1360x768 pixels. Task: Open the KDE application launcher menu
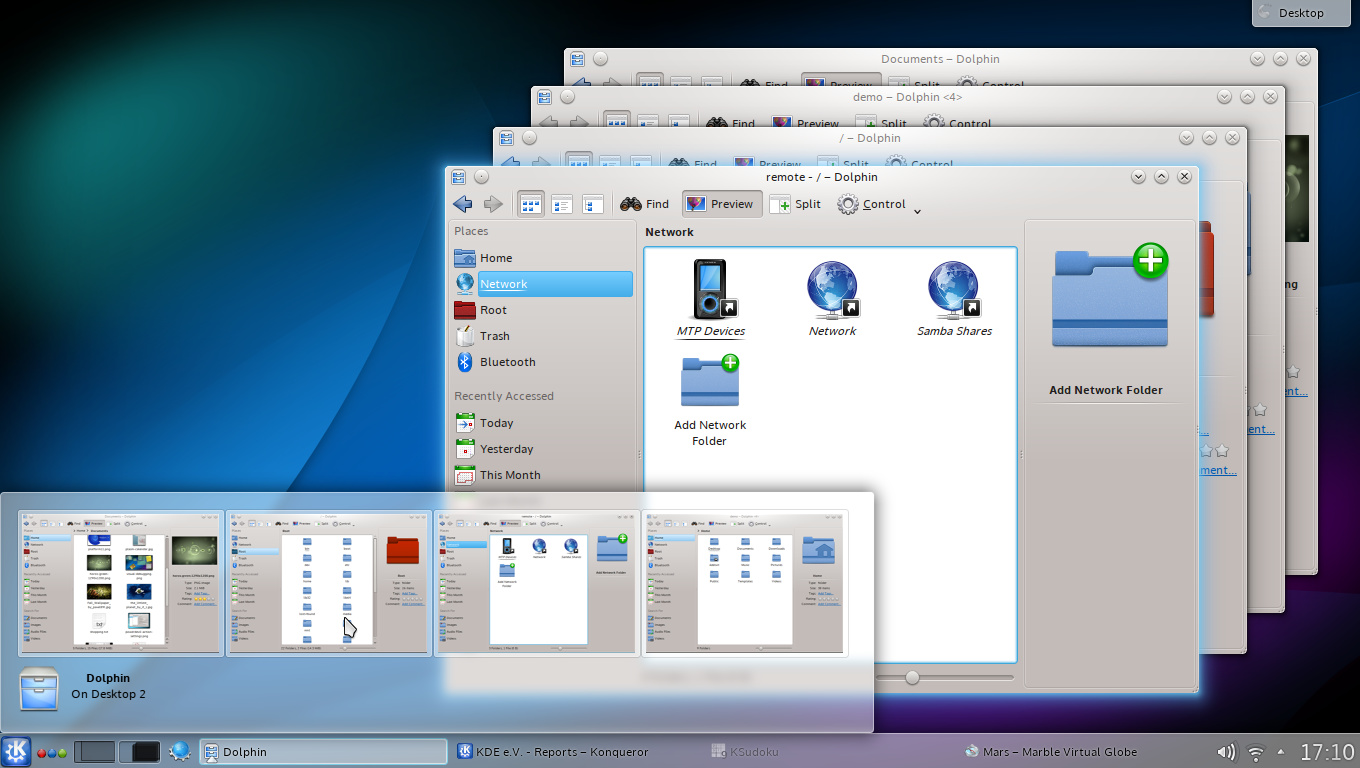click(16, 751)
